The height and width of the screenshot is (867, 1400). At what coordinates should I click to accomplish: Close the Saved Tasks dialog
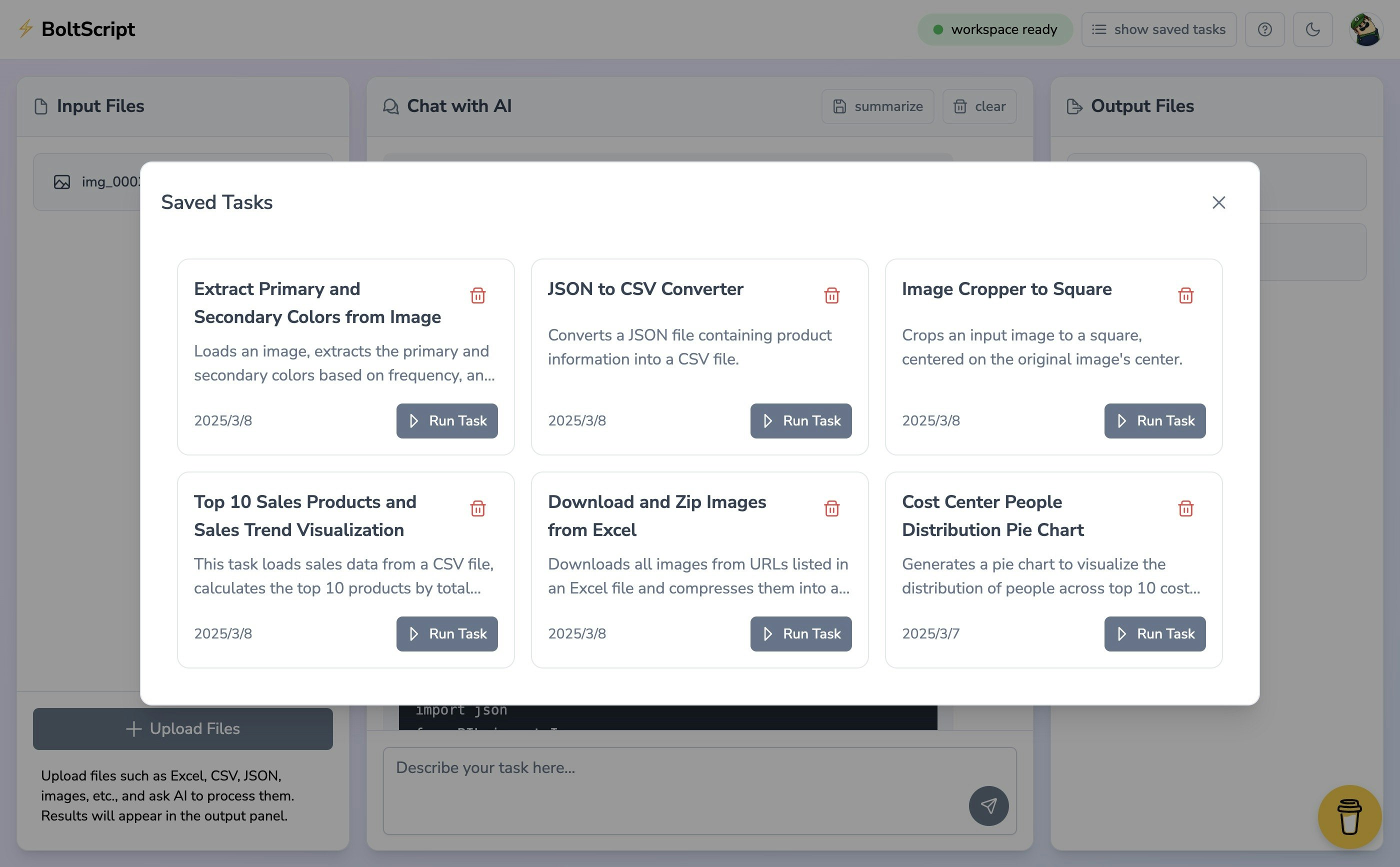(1218, 202)
